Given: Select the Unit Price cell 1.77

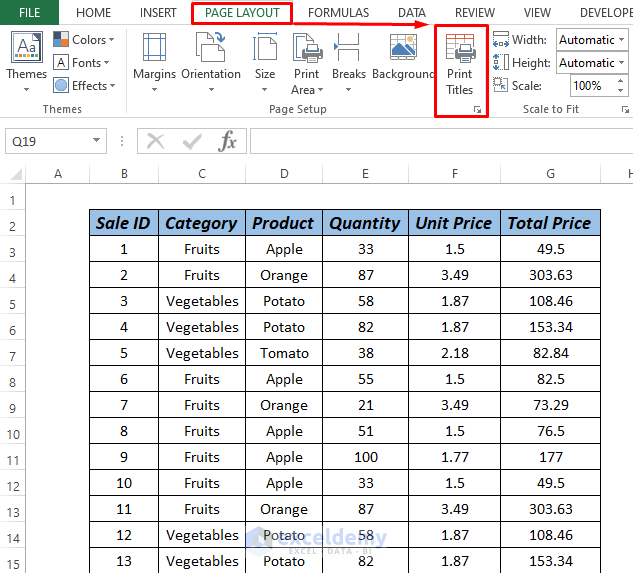Looking at the screenshot, I should point(455,457).
